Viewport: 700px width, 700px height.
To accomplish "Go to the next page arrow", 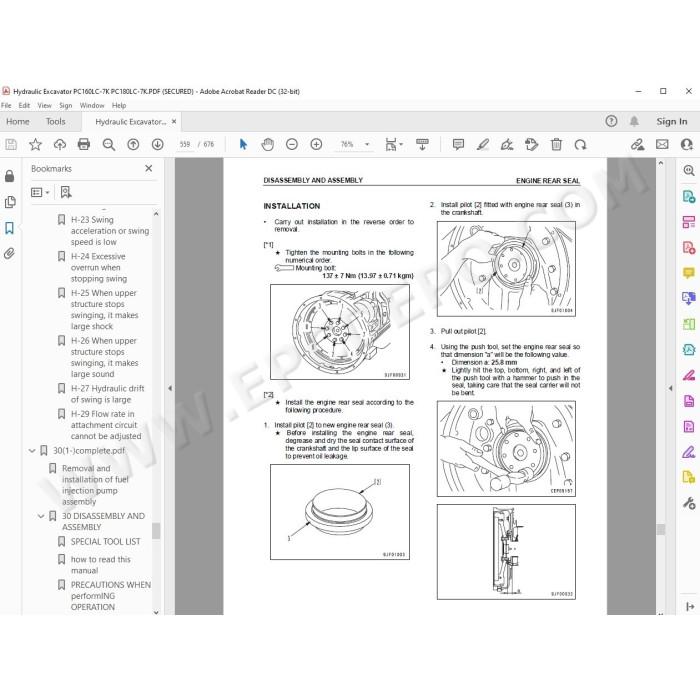I will [x=157, y=144].
